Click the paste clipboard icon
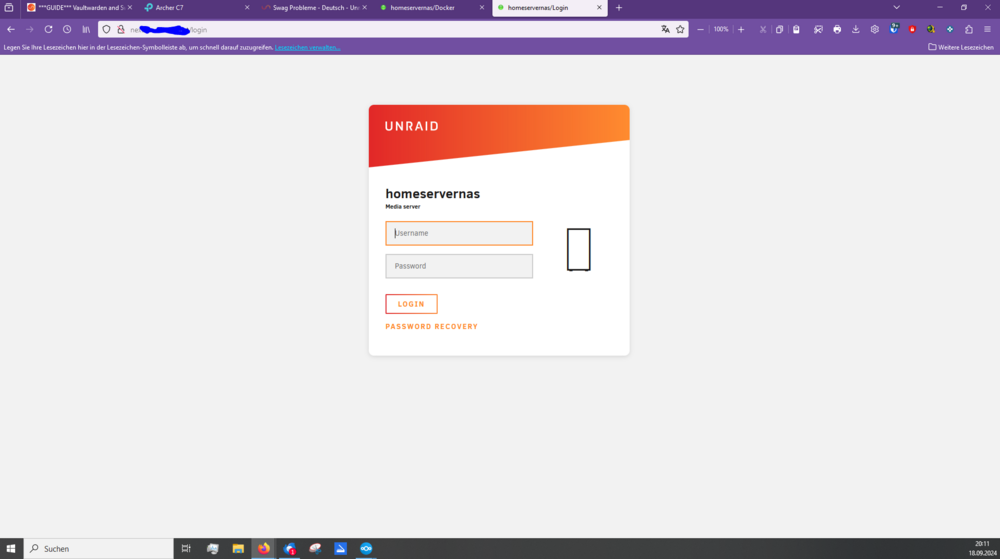The height and width of the screenshot is (559, 1000). pyautogui.click(x=797, y=29)
